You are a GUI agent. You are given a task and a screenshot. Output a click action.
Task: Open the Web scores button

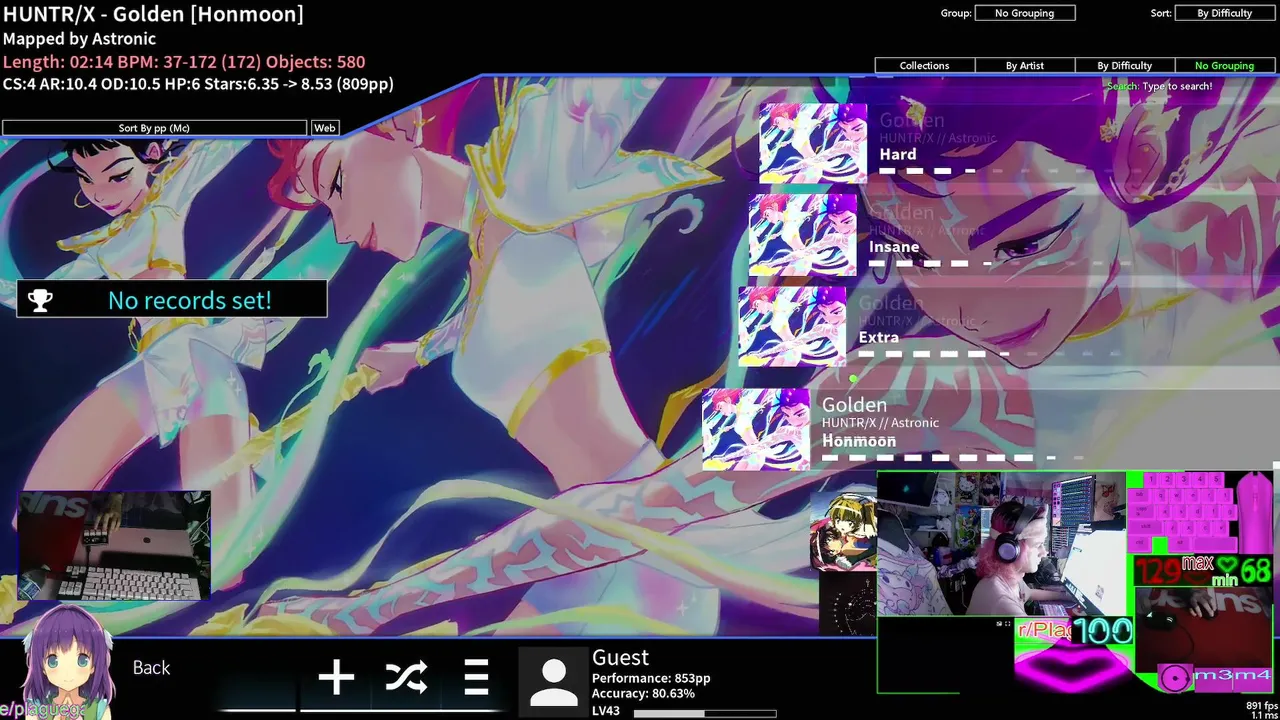coord(325,128)
